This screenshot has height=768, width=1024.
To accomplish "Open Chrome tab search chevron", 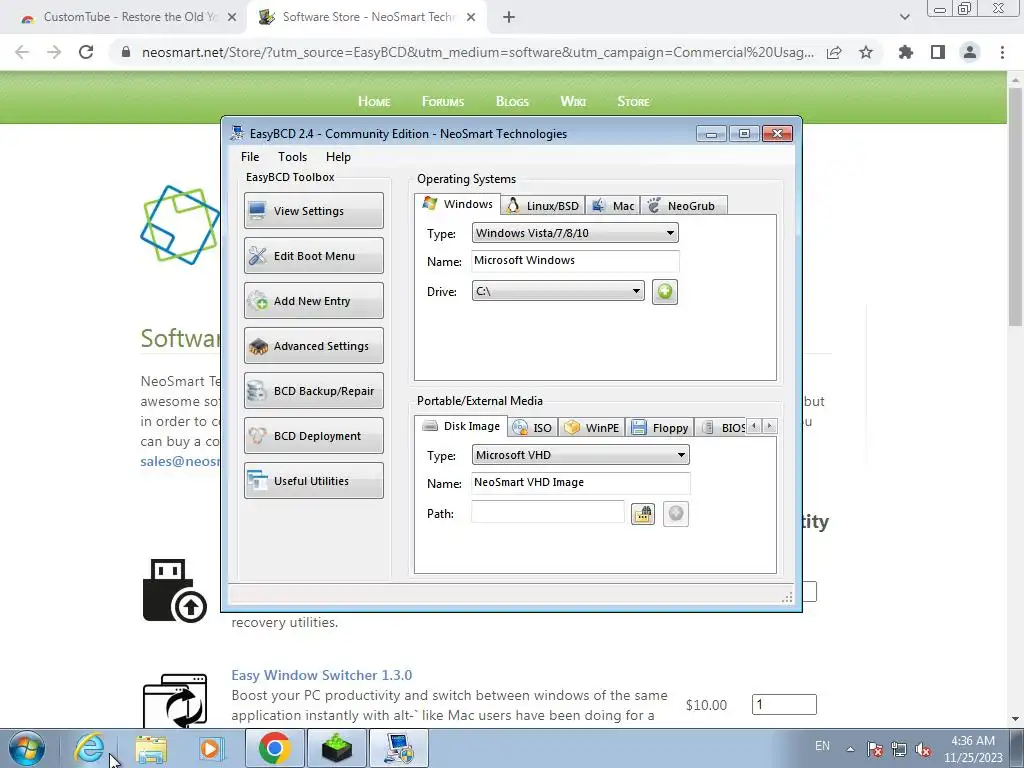I will tap(904, 18).
